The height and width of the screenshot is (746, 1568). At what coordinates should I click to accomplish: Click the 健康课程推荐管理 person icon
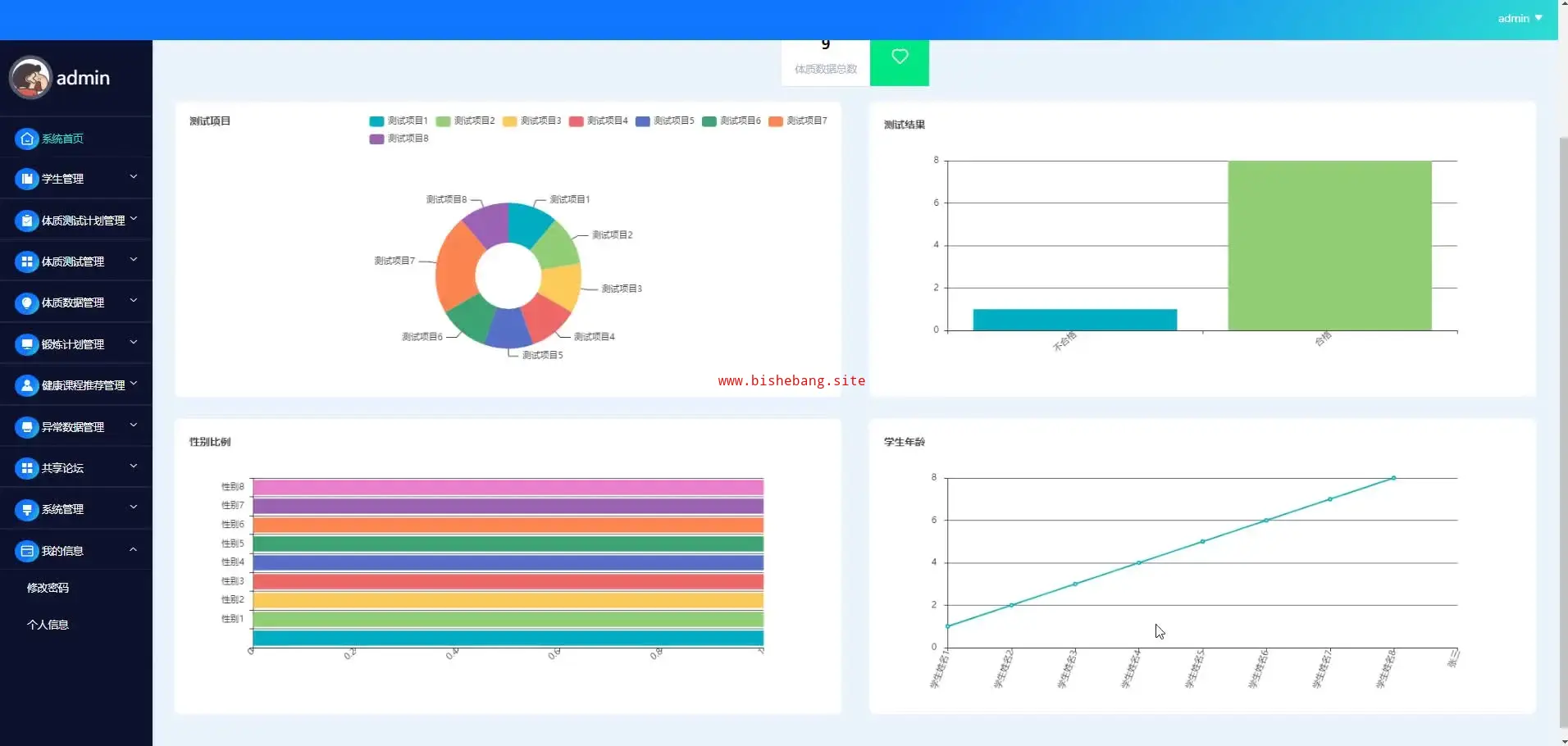[27, 385]
